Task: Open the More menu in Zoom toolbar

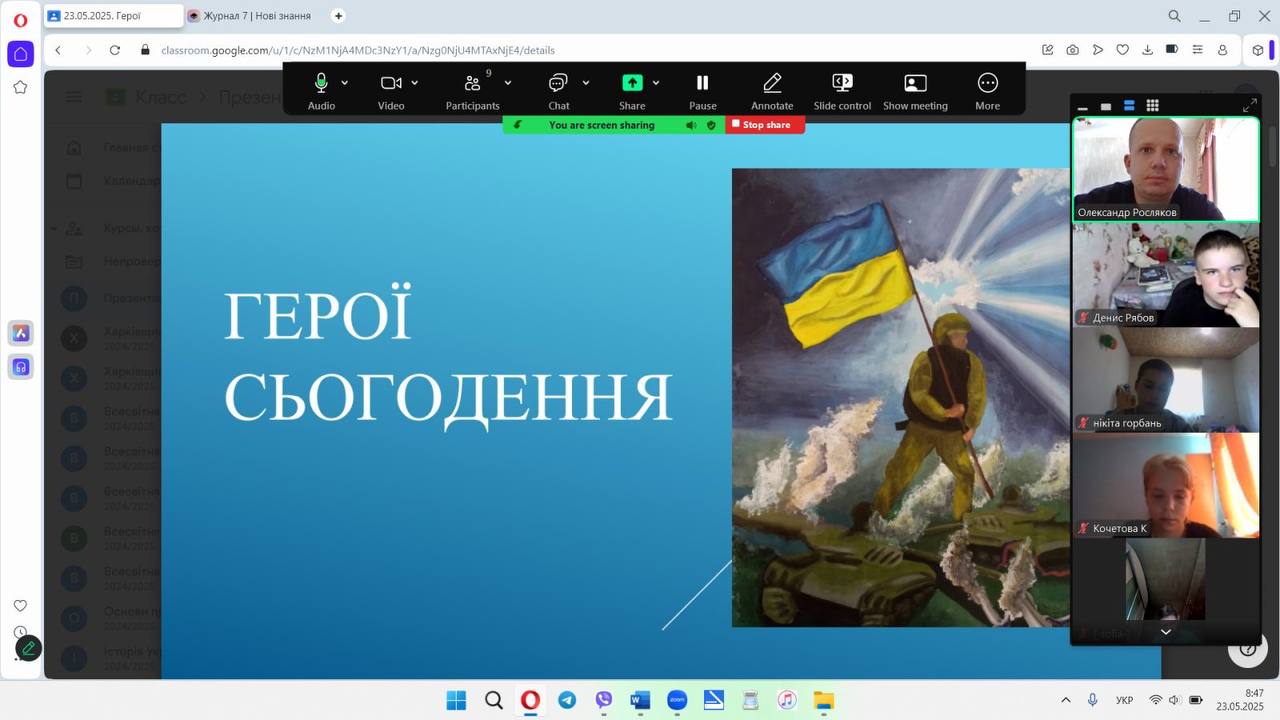Action: point(987,90)
